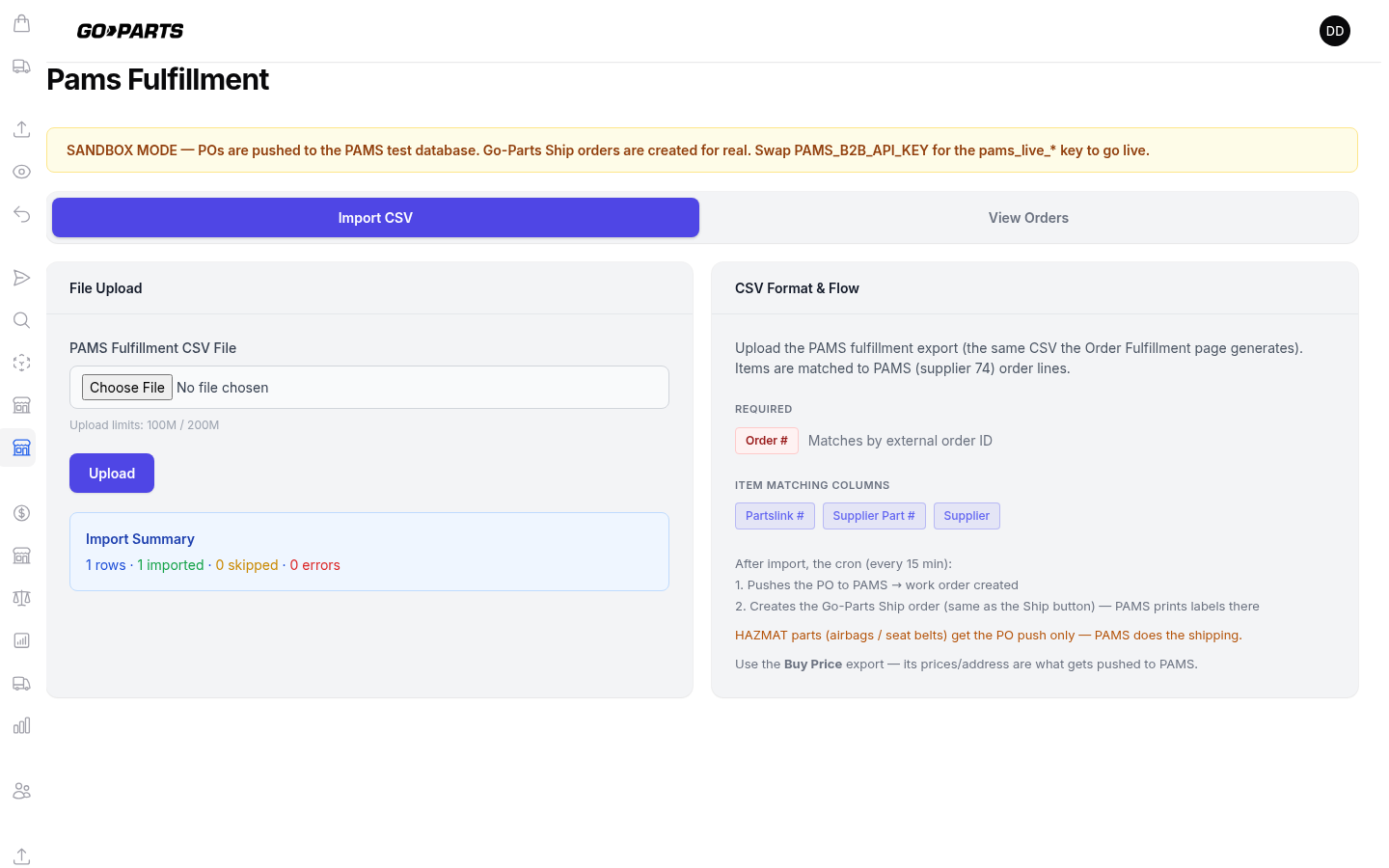Image resolution: width=1389 pixels, height=868 pixels.
Task: Open the DD user avatar menu
Action: point(1335,31)
